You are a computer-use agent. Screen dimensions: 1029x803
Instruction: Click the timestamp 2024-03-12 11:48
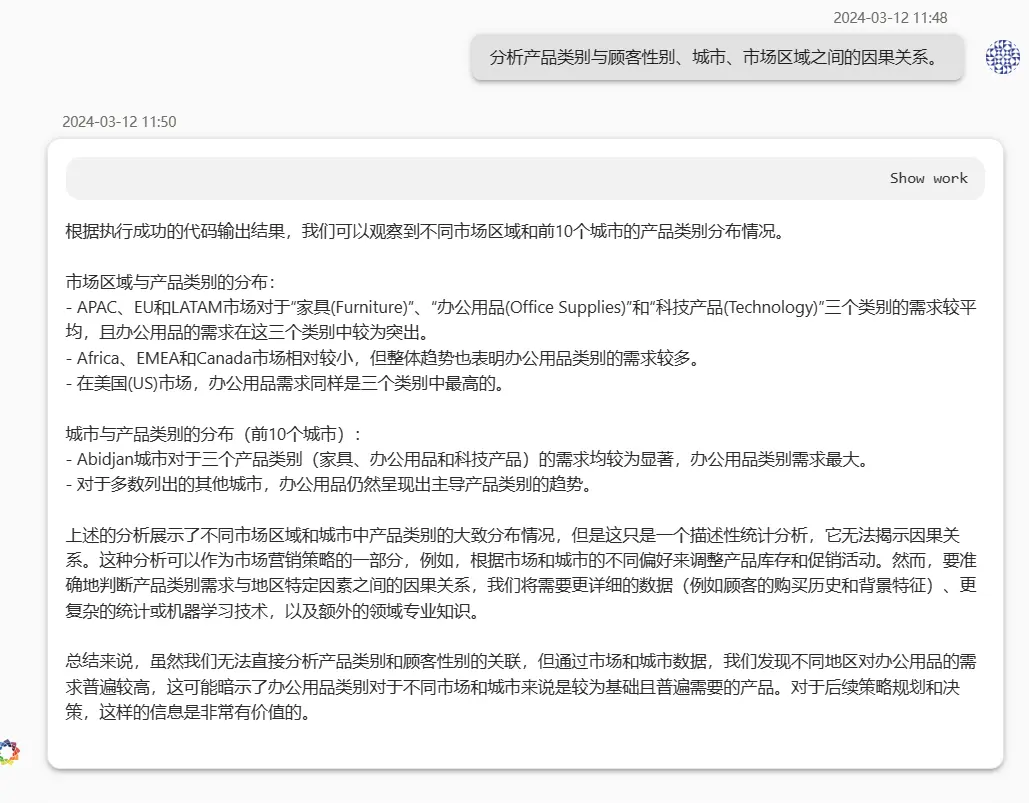pos(890,18)
